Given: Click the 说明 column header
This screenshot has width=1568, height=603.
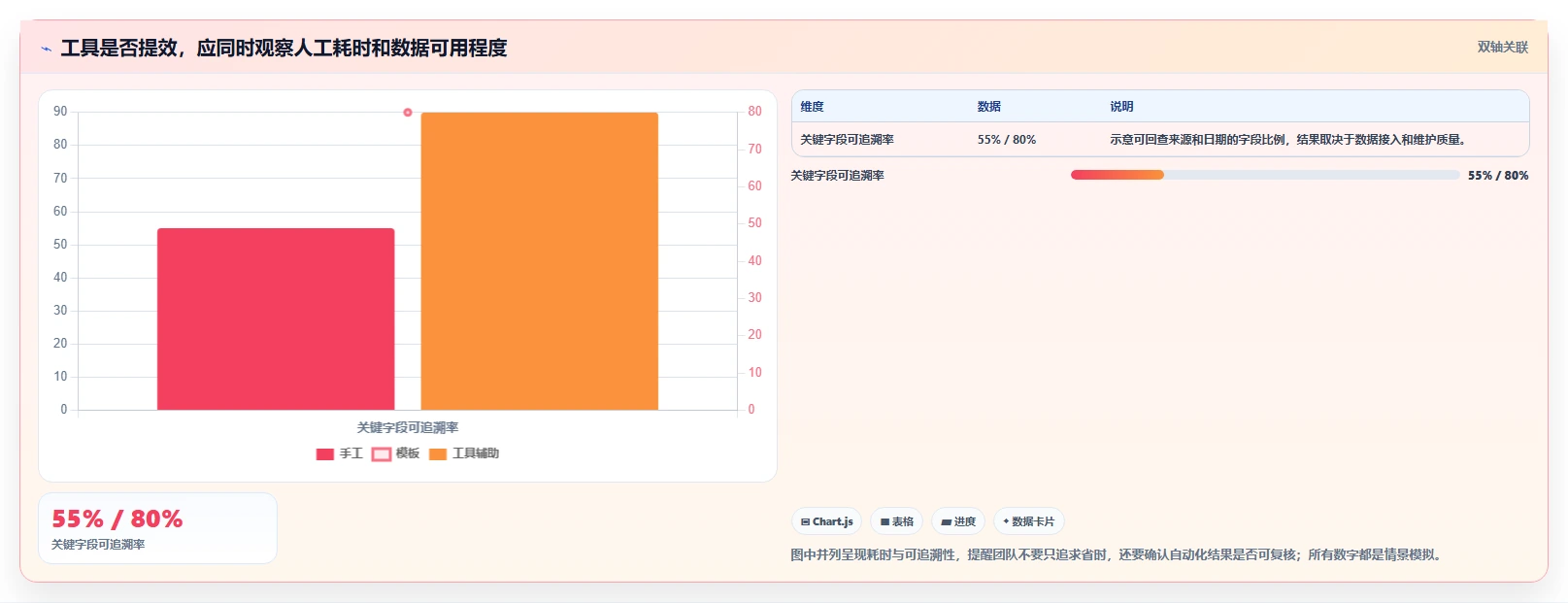Looking at the screenshot, I should coord(1122,107).
